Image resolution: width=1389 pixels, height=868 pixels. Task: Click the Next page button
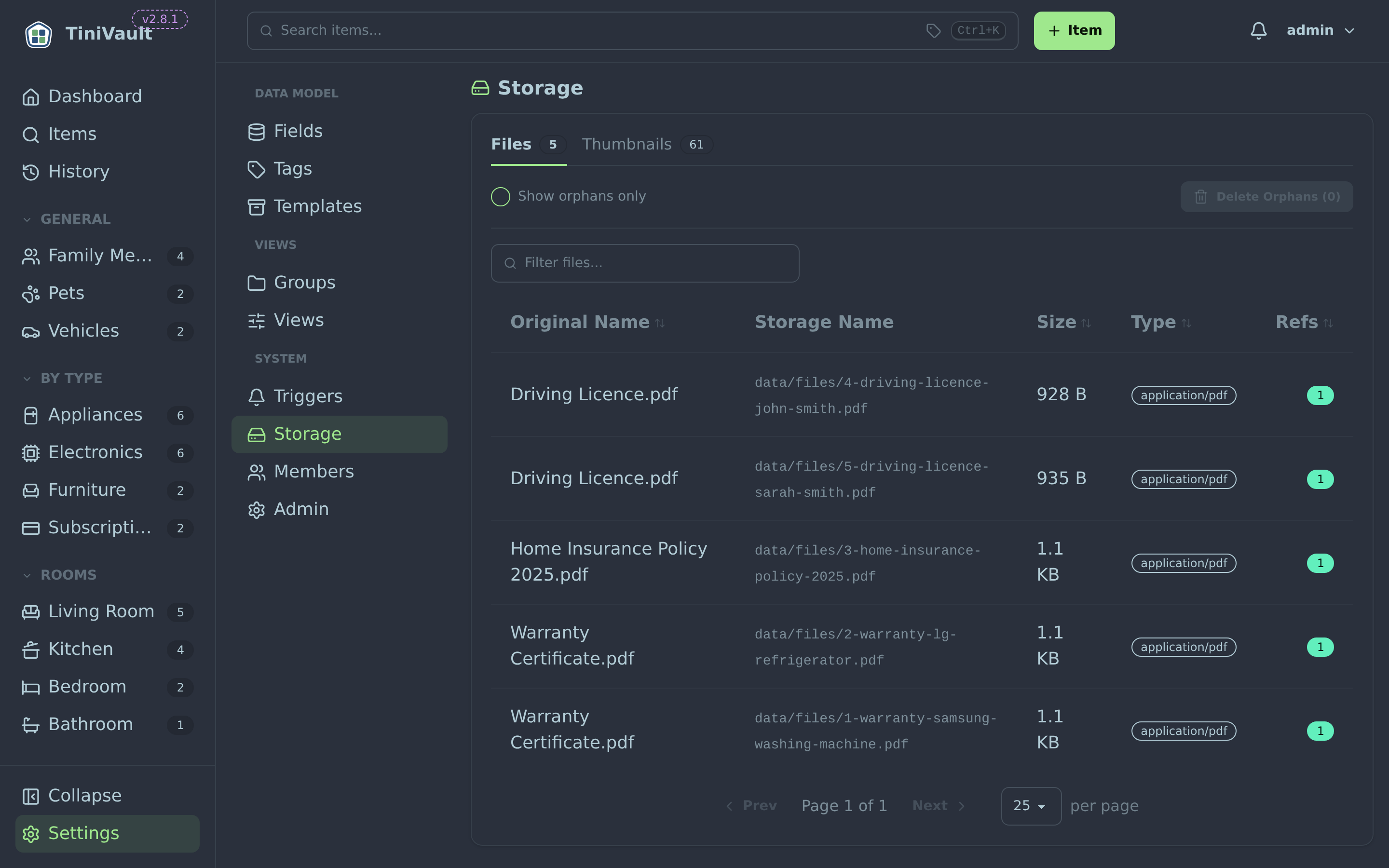939,806
